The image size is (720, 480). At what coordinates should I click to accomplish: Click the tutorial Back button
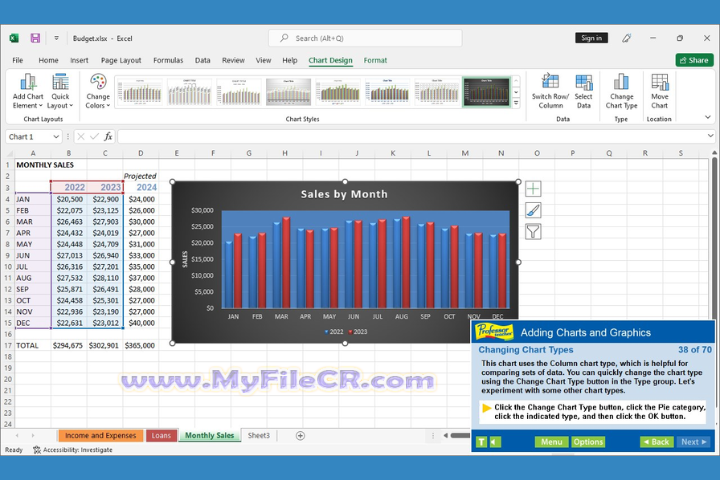tap(657, 442)
